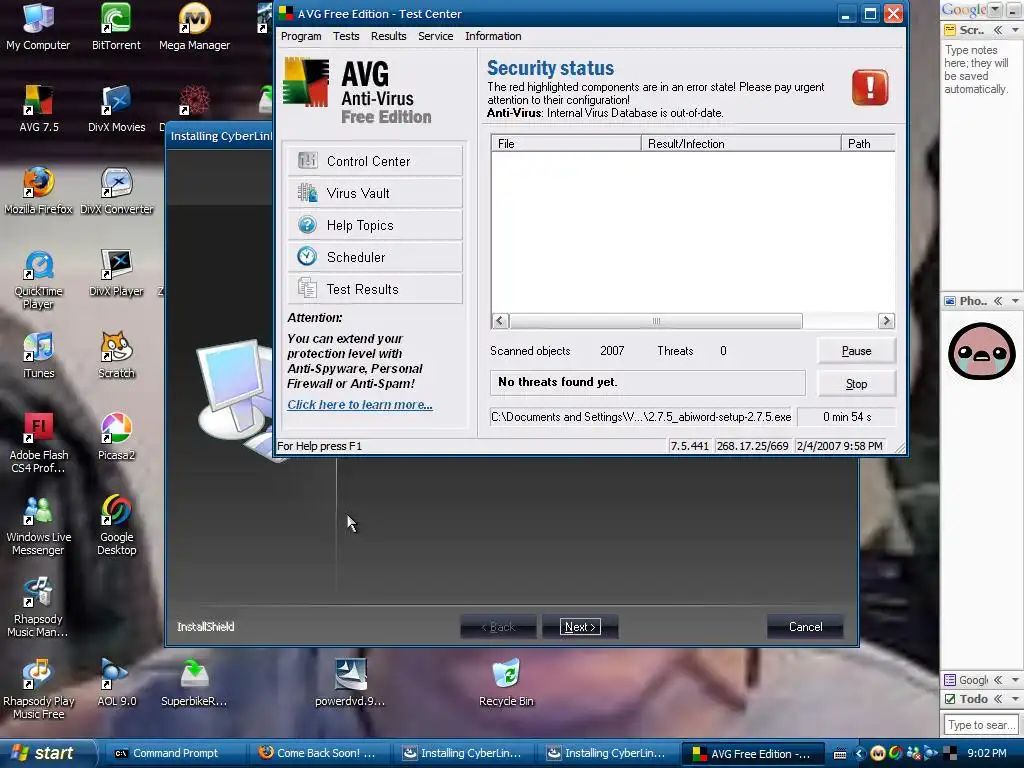The height and width of the screenshot is (768, 1024).
Task: Open My Computer desktop icon
Action: click(x=38, y=27)
